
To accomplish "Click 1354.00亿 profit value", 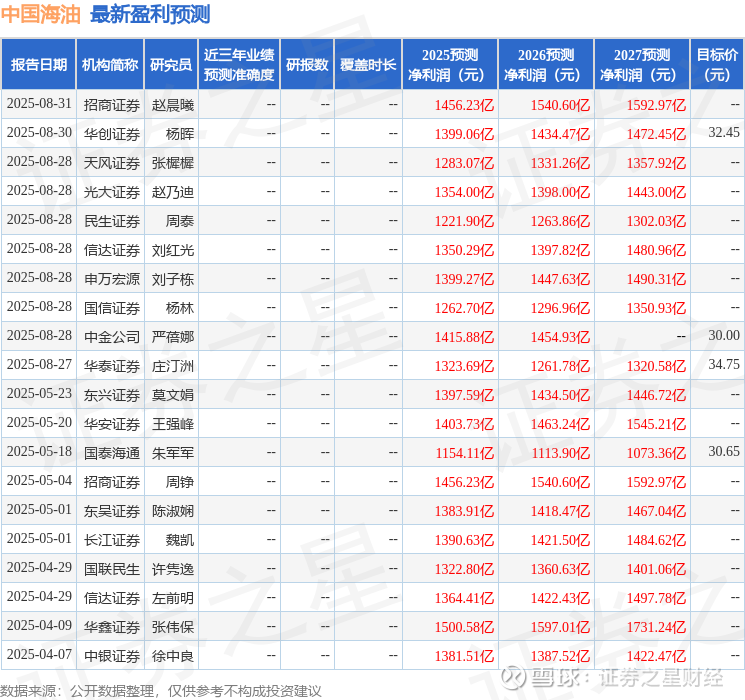I will (464, 192).
